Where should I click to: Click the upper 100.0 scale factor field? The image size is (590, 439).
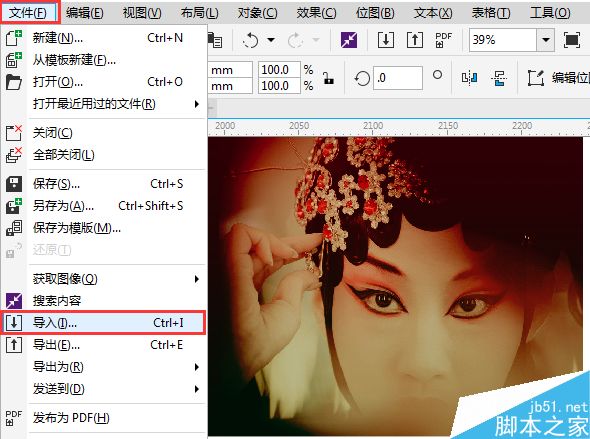[279, 70]
